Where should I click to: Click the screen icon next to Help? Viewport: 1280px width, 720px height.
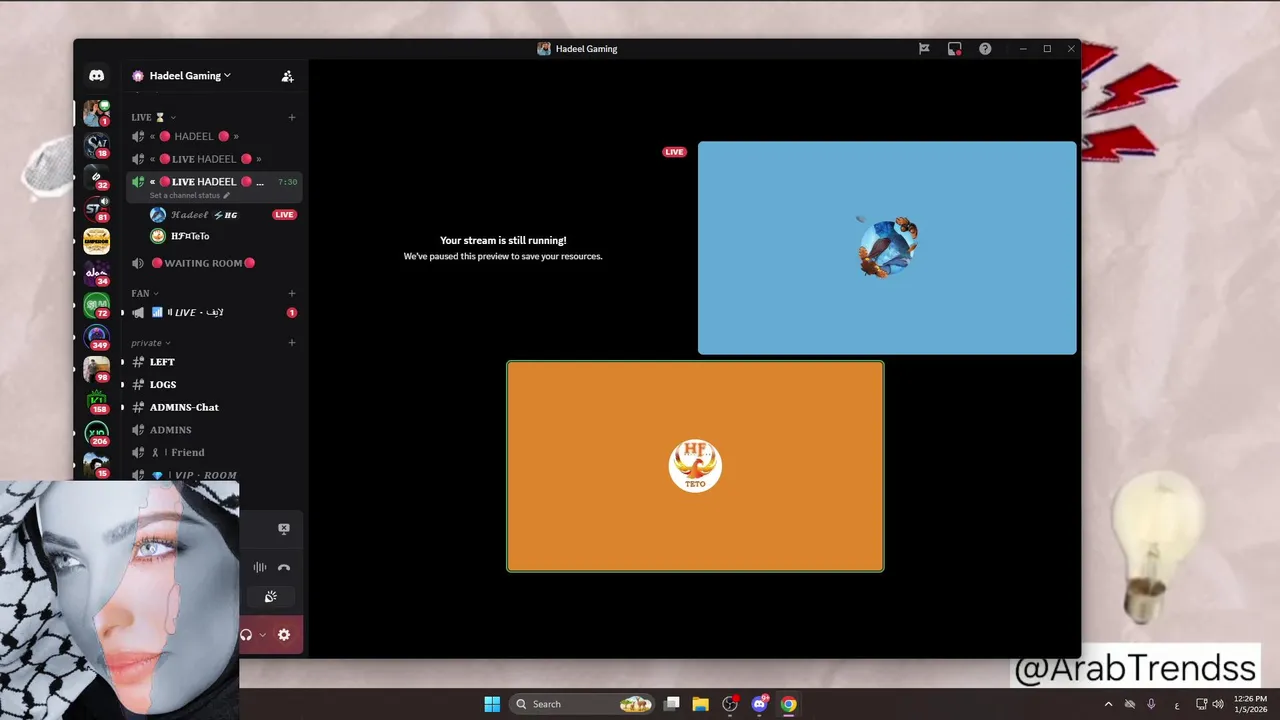pyautogui.click(x=954, y=49)
